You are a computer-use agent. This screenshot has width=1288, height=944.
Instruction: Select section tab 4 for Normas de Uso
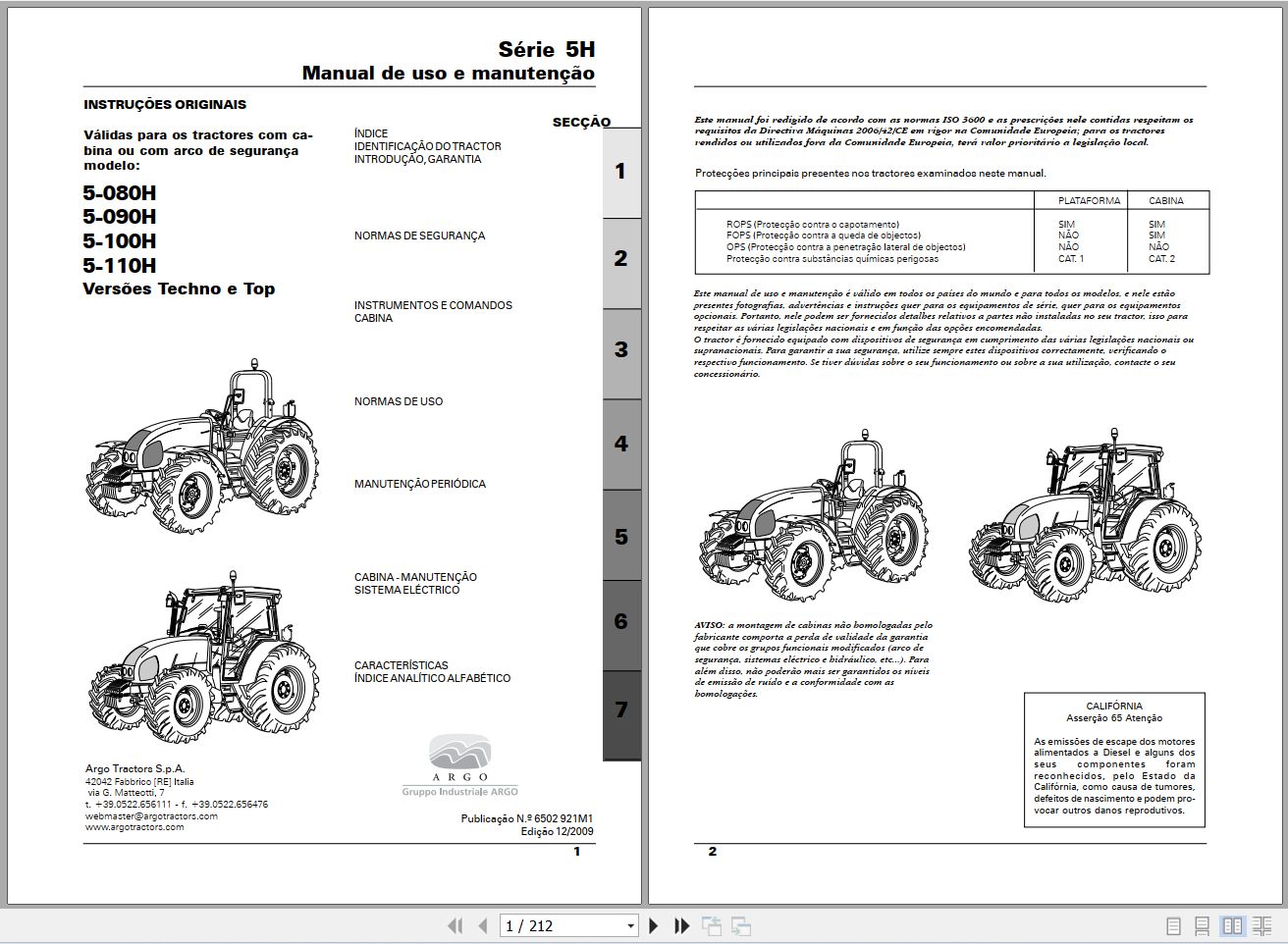(x=620, y=444)
